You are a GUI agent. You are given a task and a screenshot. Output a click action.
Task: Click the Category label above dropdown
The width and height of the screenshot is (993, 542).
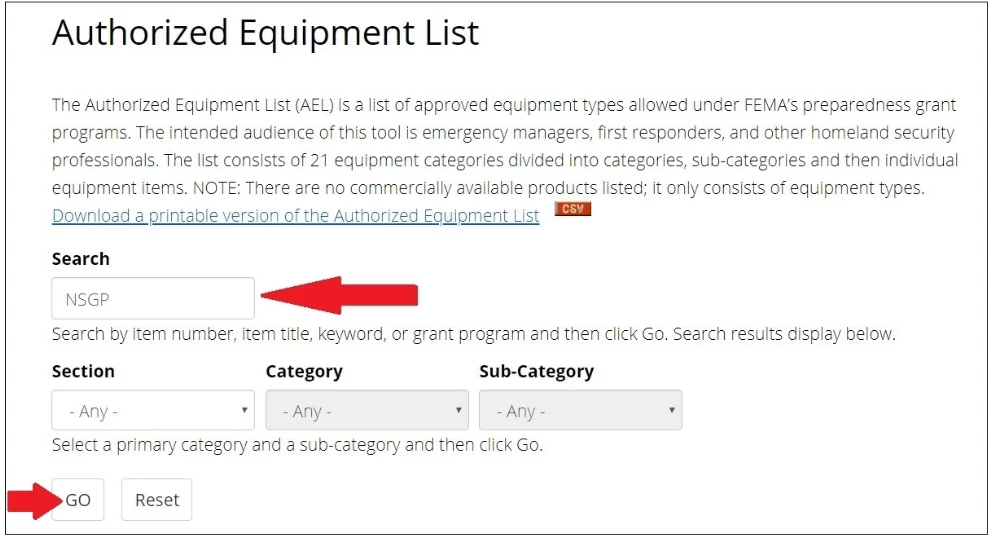pos(304,372)
